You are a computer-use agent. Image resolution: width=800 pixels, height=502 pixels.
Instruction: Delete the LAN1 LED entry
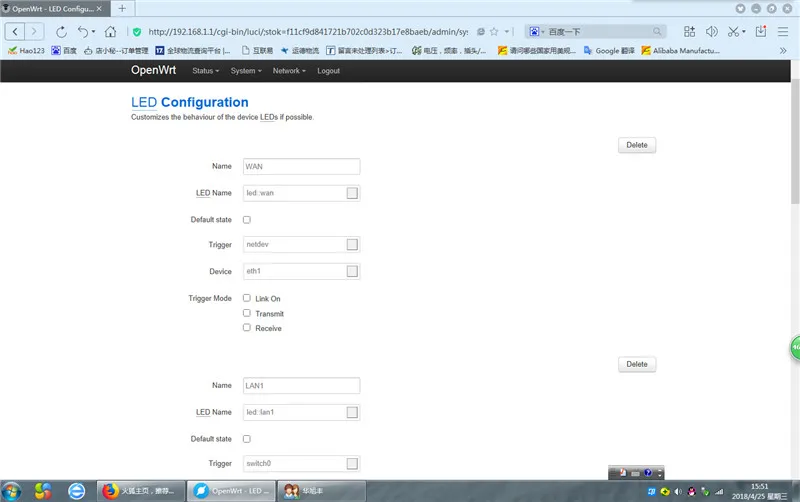637,364
